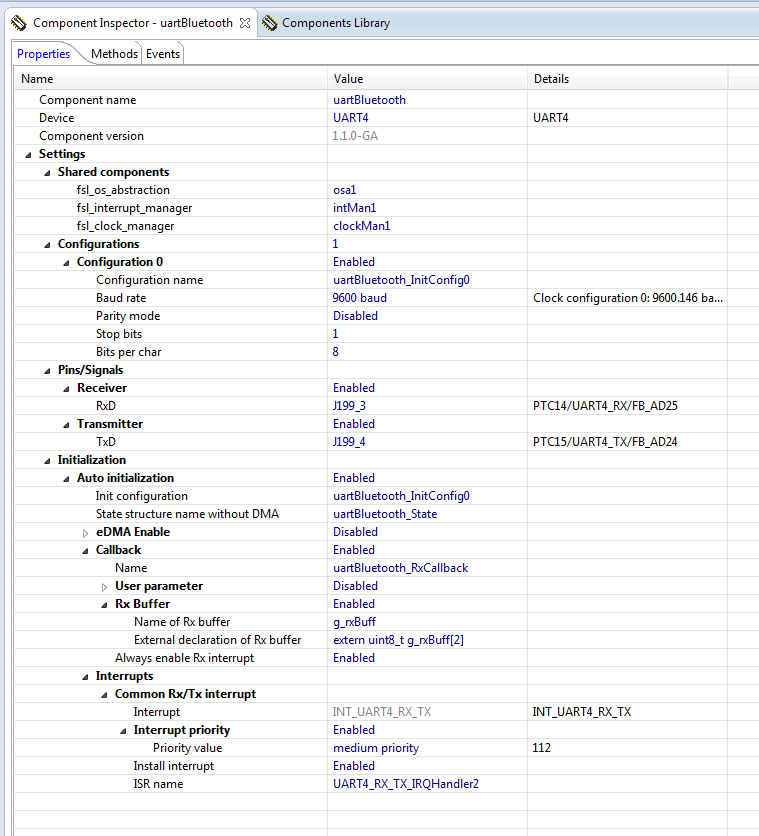Image resolution: width=759 pixels, height=836 pixels.
Task: Toggle the Parity mode Disabled value
Action: pos(355,316)
